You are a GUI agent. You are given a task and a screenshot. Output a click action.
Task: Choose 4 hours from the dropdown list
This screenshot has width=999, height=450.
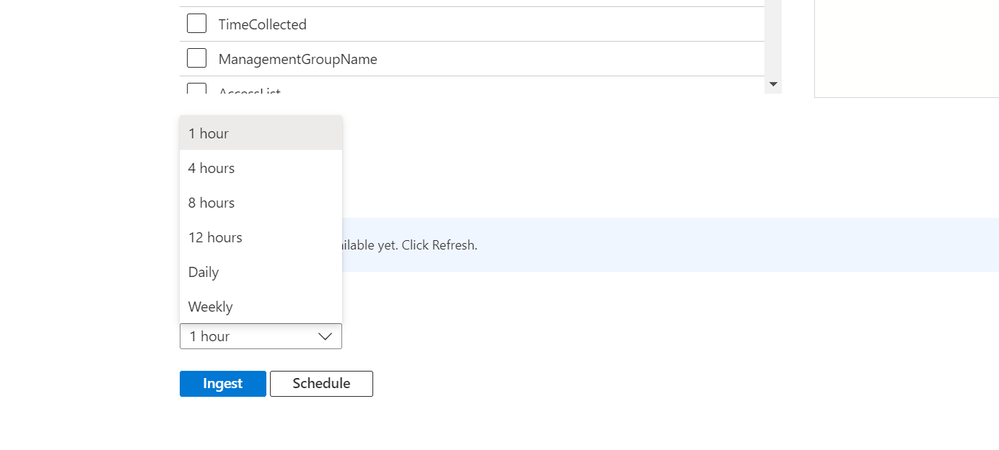tap(261, 168)
